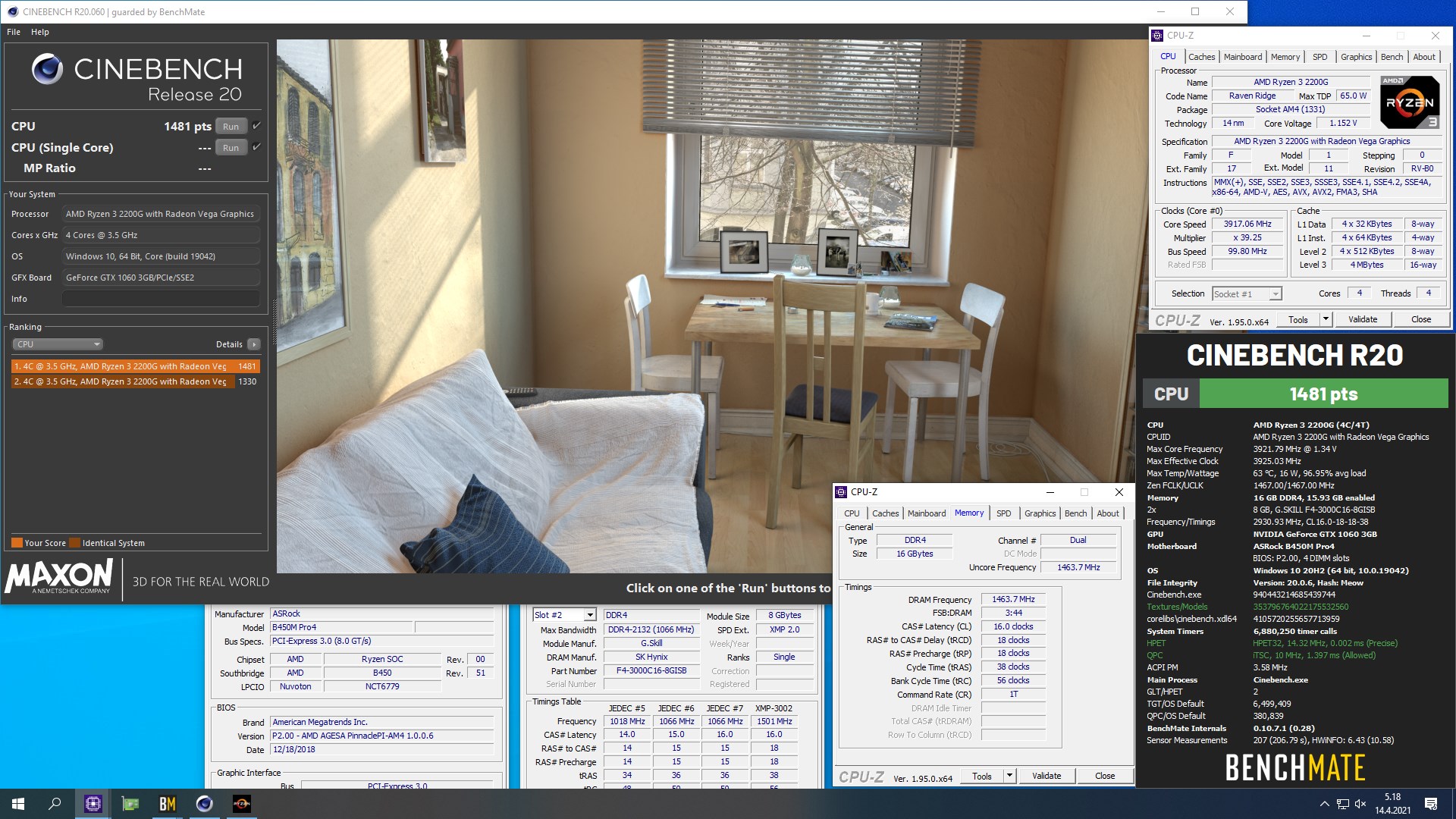Click Tools button in top CPU-Z
Image resolution: width=1456 pixels, height=819 pixels.
pos(1298,320)
